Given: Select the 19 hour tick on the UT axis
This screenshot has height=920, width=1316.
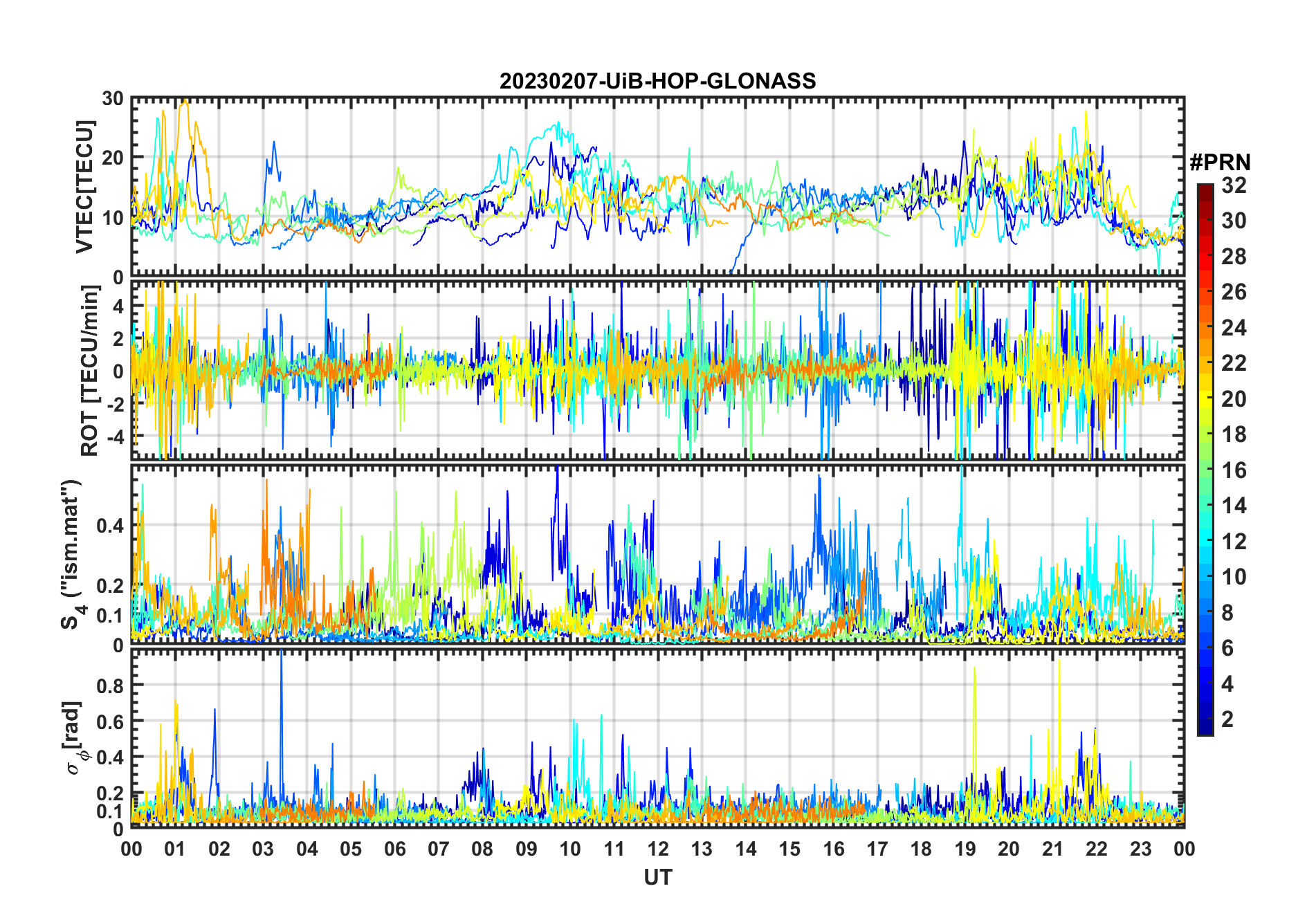Looking at the screenshot, I should point(965,849).
